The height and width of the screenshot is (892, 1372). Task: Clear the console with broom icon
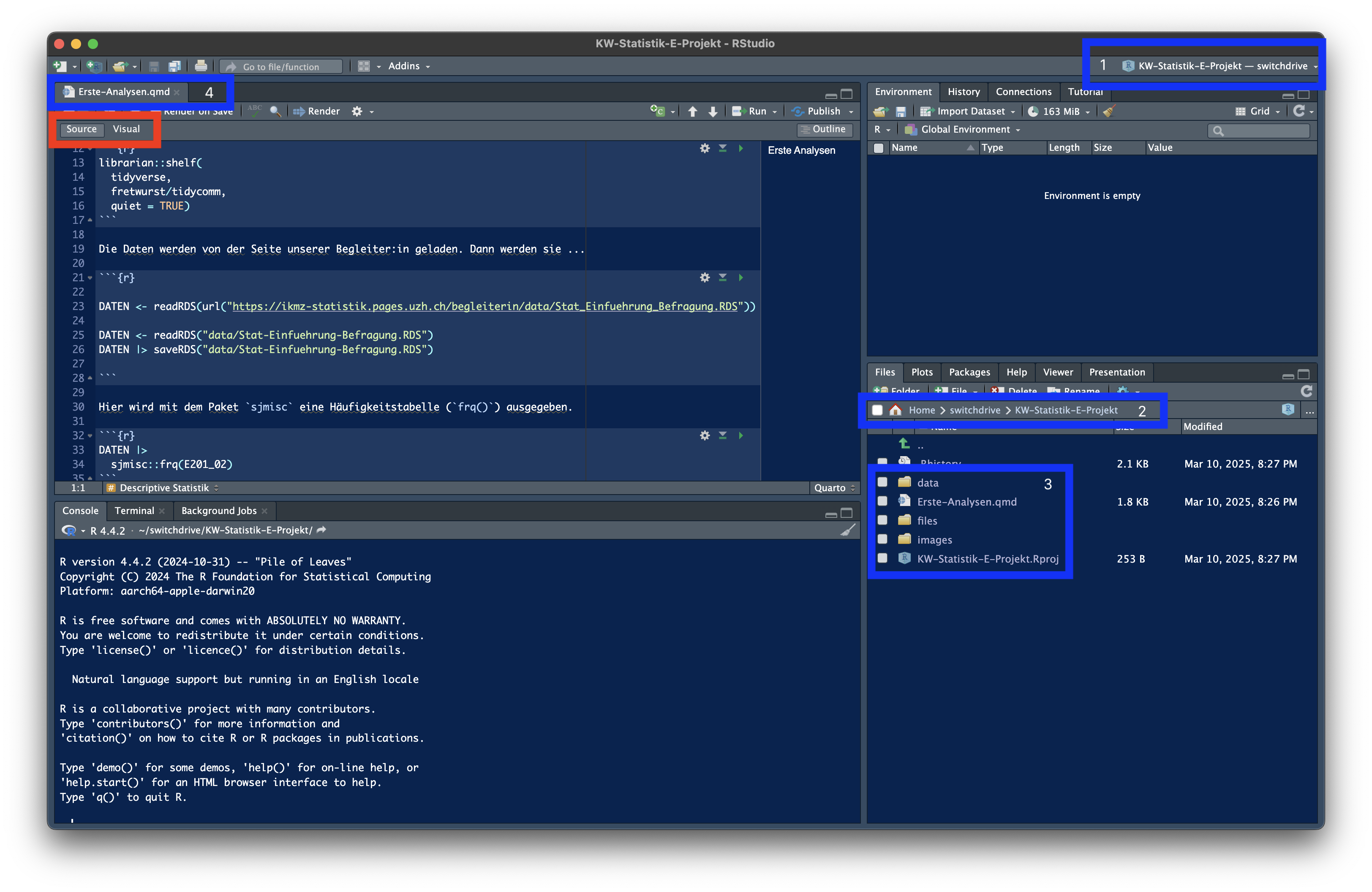[847, 530]
